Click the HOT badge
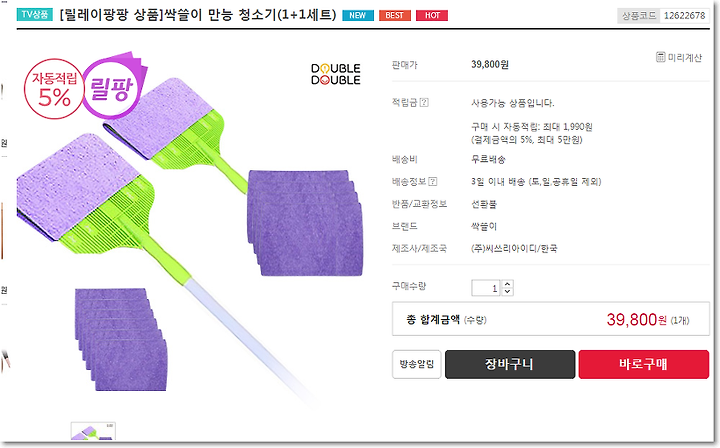 (432, 15)
